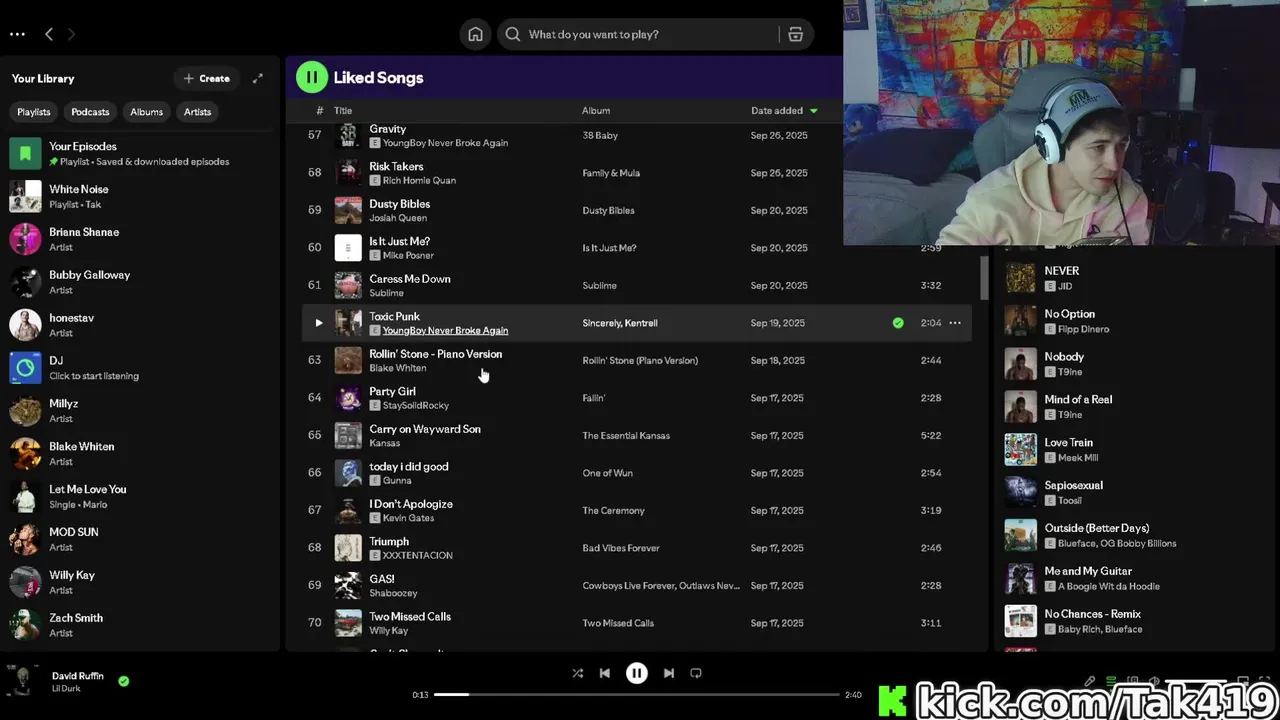Open The Essential Kansas album link

[626, 436]
